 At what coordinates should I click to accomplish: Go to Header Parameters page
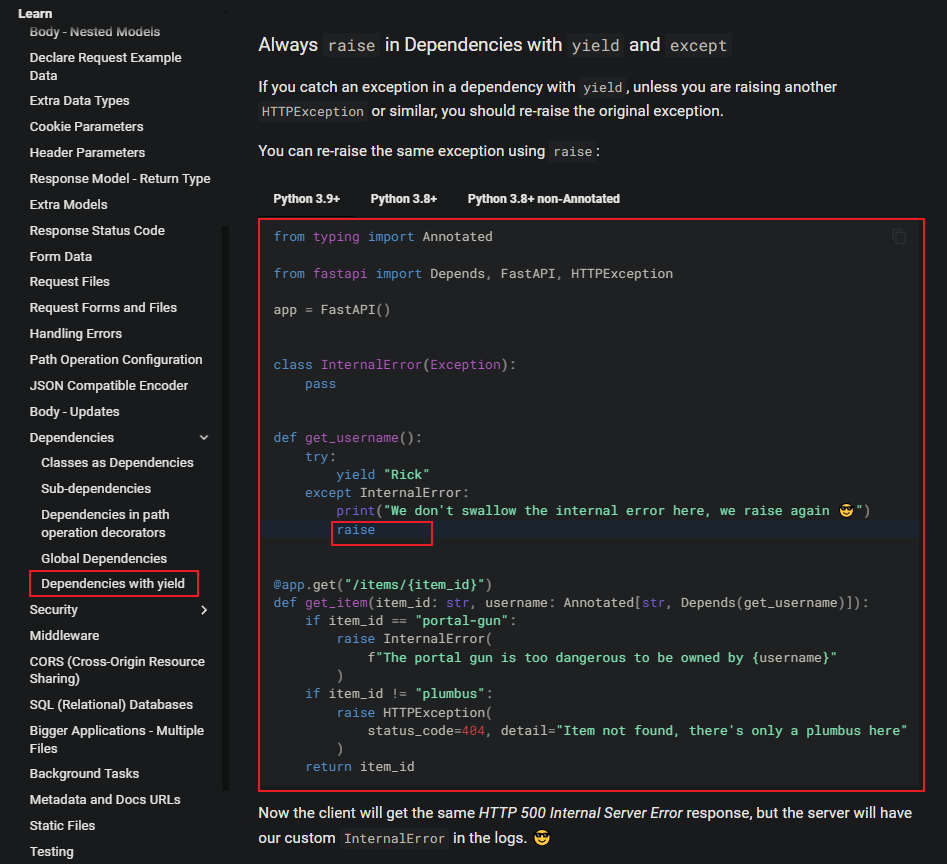tap(87, 153)
